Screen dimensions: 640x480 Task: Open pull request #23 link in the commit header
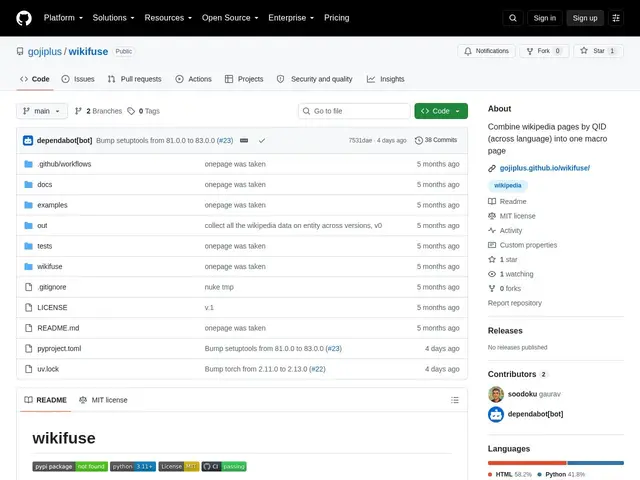(x=225, y=140)
